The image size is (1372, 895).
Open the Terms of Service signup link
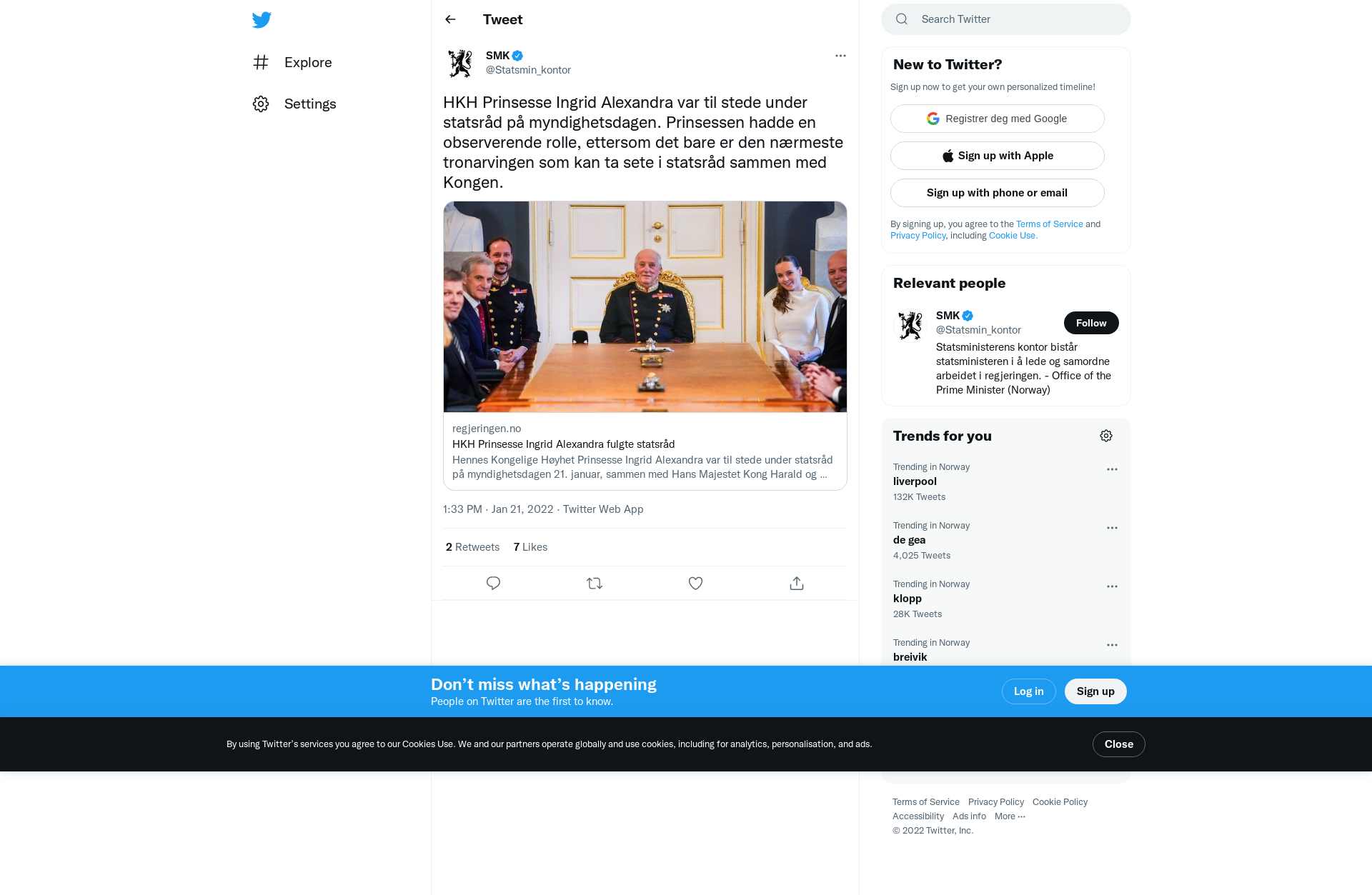coord(1050,224)
